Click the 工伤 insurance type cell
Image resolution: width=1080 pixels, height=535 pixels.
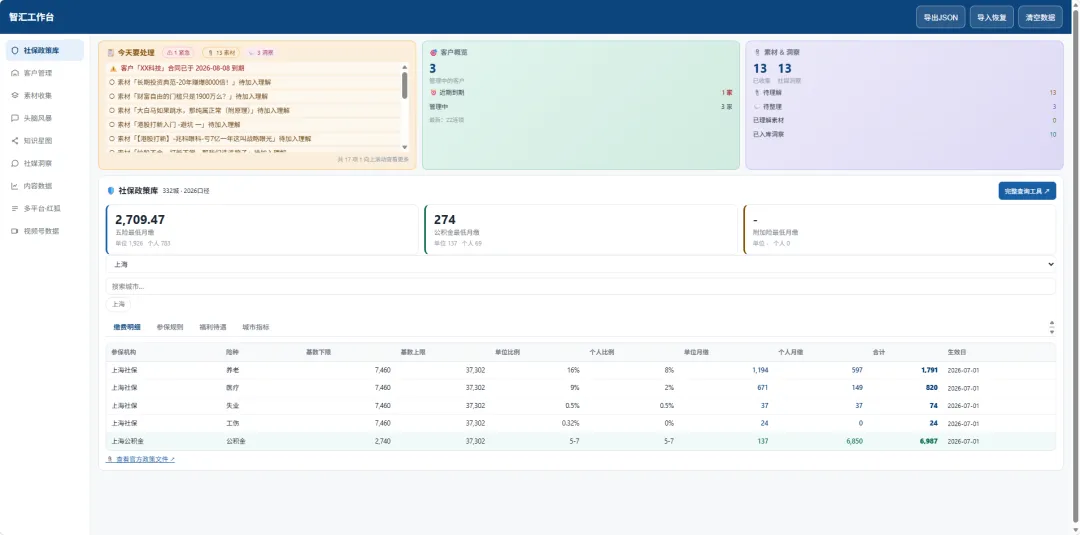(x=231, y=423)
